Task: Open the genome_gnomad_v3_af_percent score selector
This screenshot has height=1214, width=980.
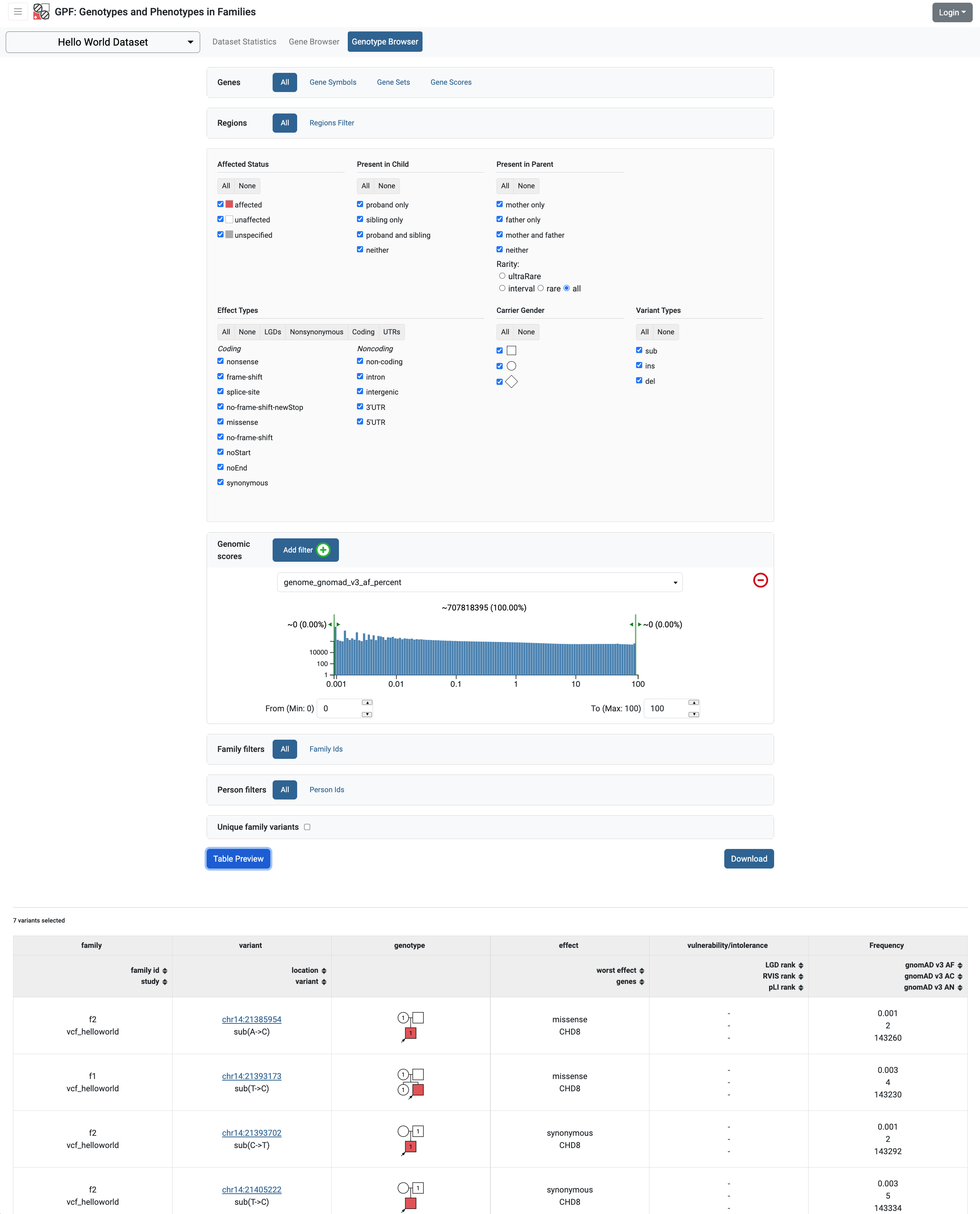Action: tap(480, 582)
